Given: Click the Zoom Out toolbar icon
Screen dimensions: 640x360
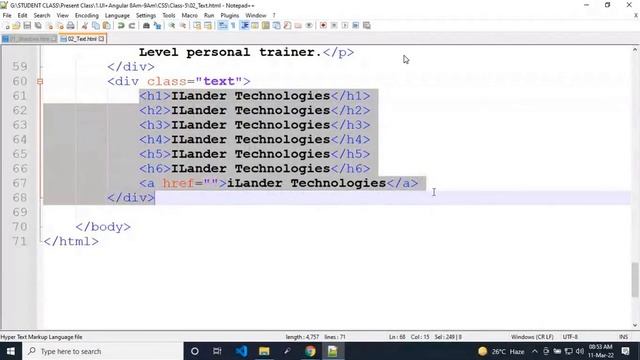Looking at the screenshot, I should click(x=183, y=26).
